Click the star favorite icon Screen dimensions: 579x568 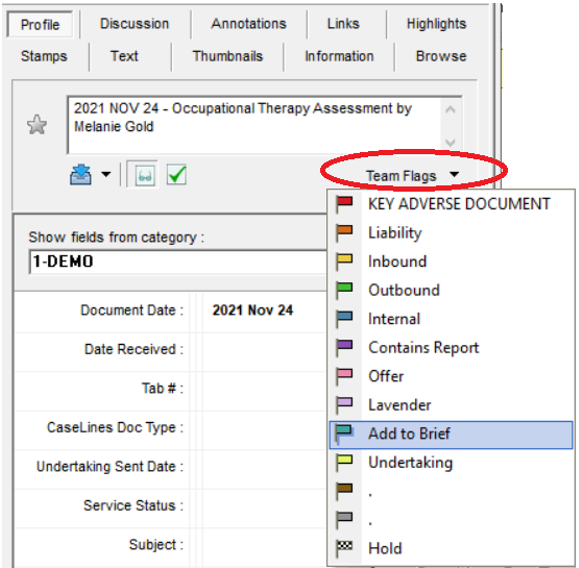(37, 125)
